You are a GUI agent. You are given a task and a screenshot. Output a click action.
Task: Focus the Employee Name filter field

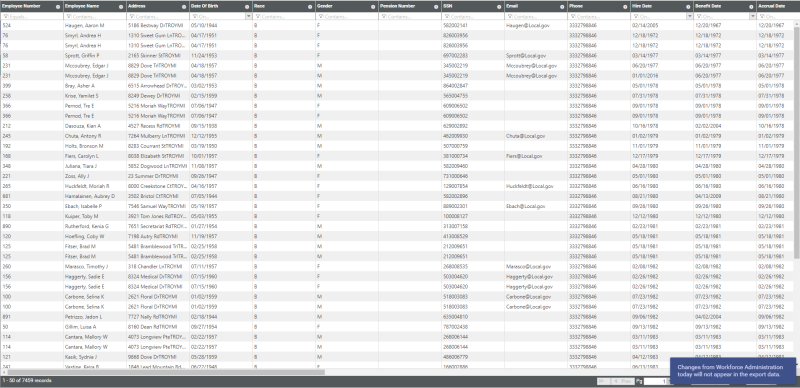pyautogui.click(x=94, y=16)
